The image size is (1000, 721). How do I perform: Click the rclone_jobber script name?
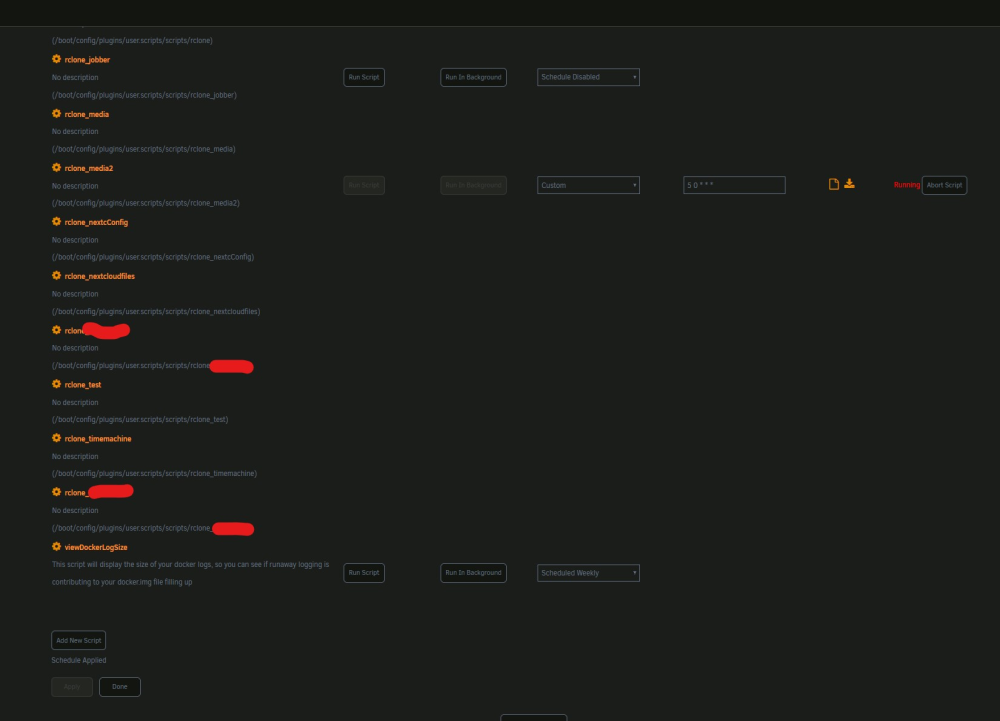coord(87,60)
